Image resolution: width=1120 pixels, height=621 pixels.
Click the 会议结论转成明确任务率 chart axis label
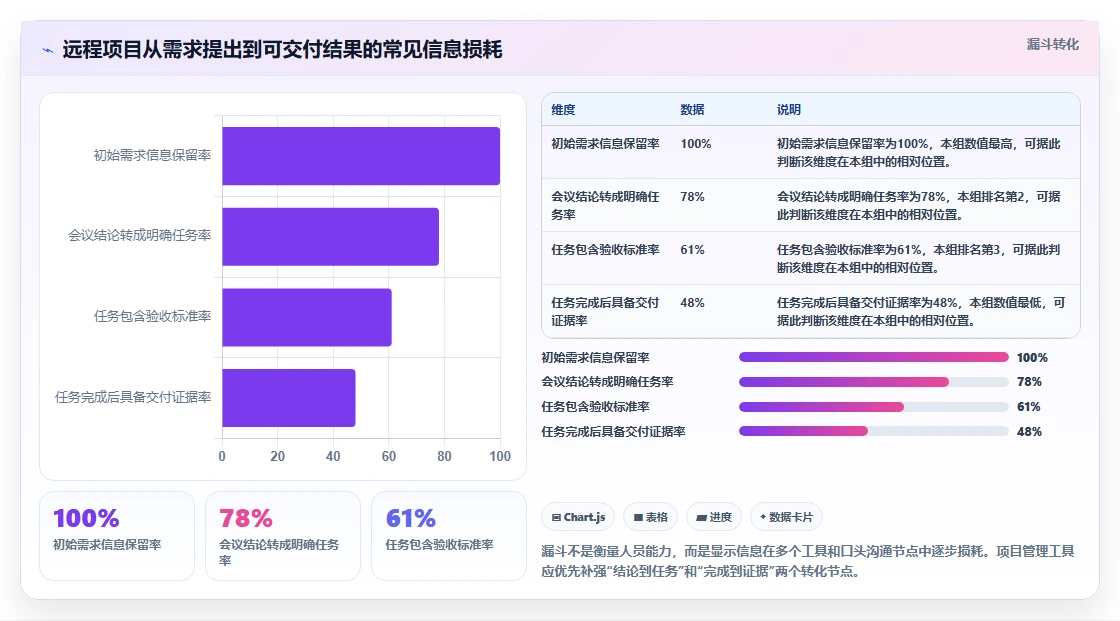(139, 235)
